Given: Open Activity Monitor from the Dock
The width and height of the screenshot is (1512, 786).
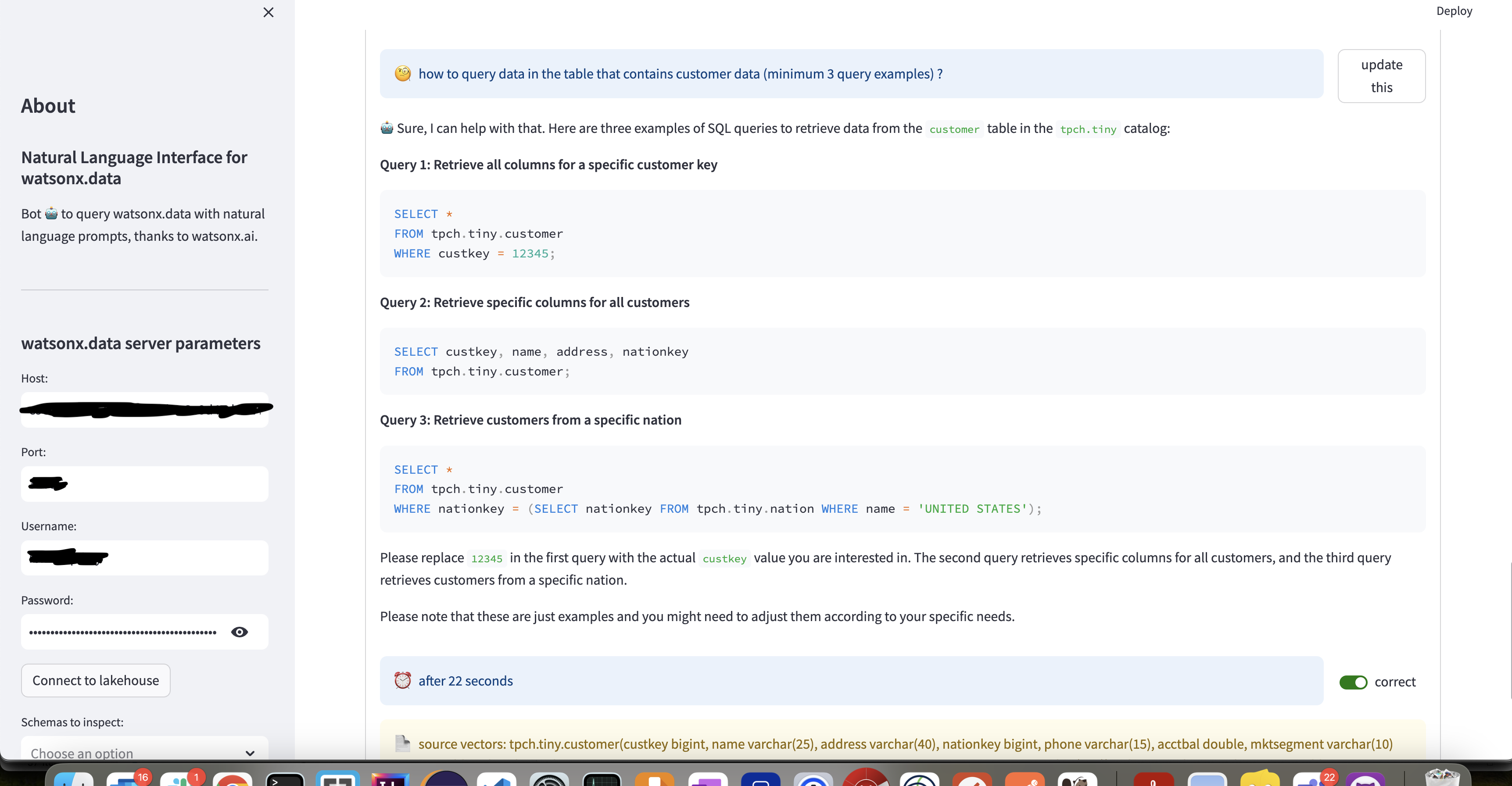Looking at the screenshot, I should (602, 779).
